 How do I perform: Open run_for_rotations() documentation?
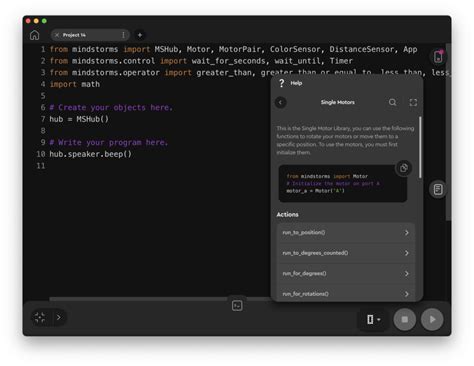coord(346,294)
